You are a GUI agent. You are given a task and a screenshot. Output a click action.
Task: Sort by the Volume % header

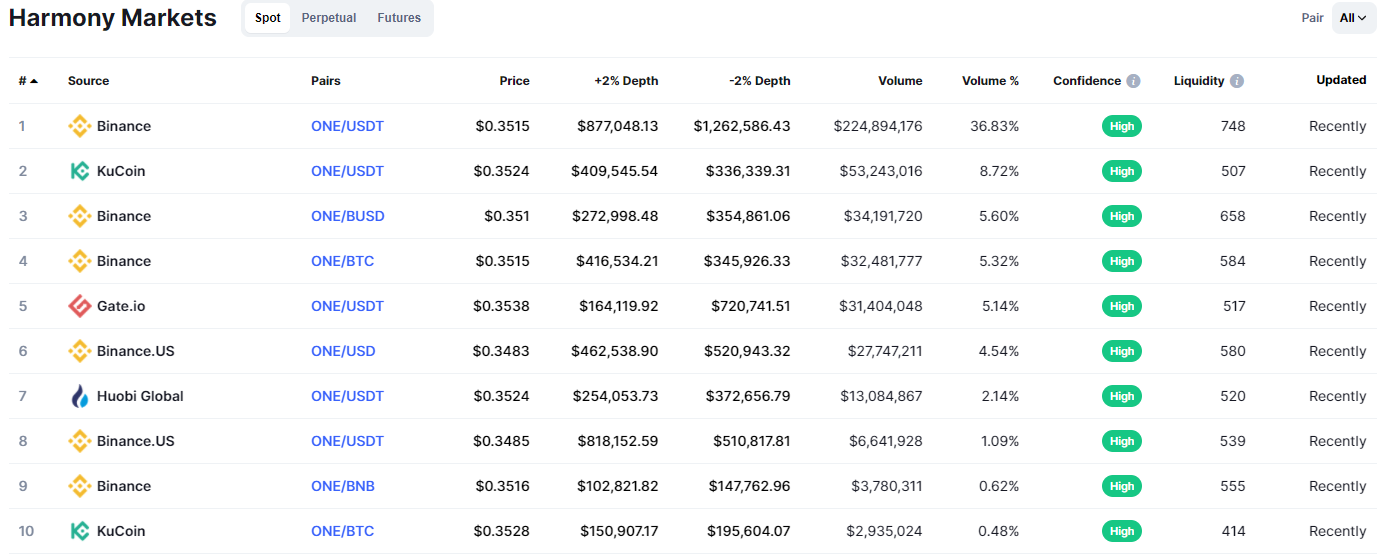(990, 81)
